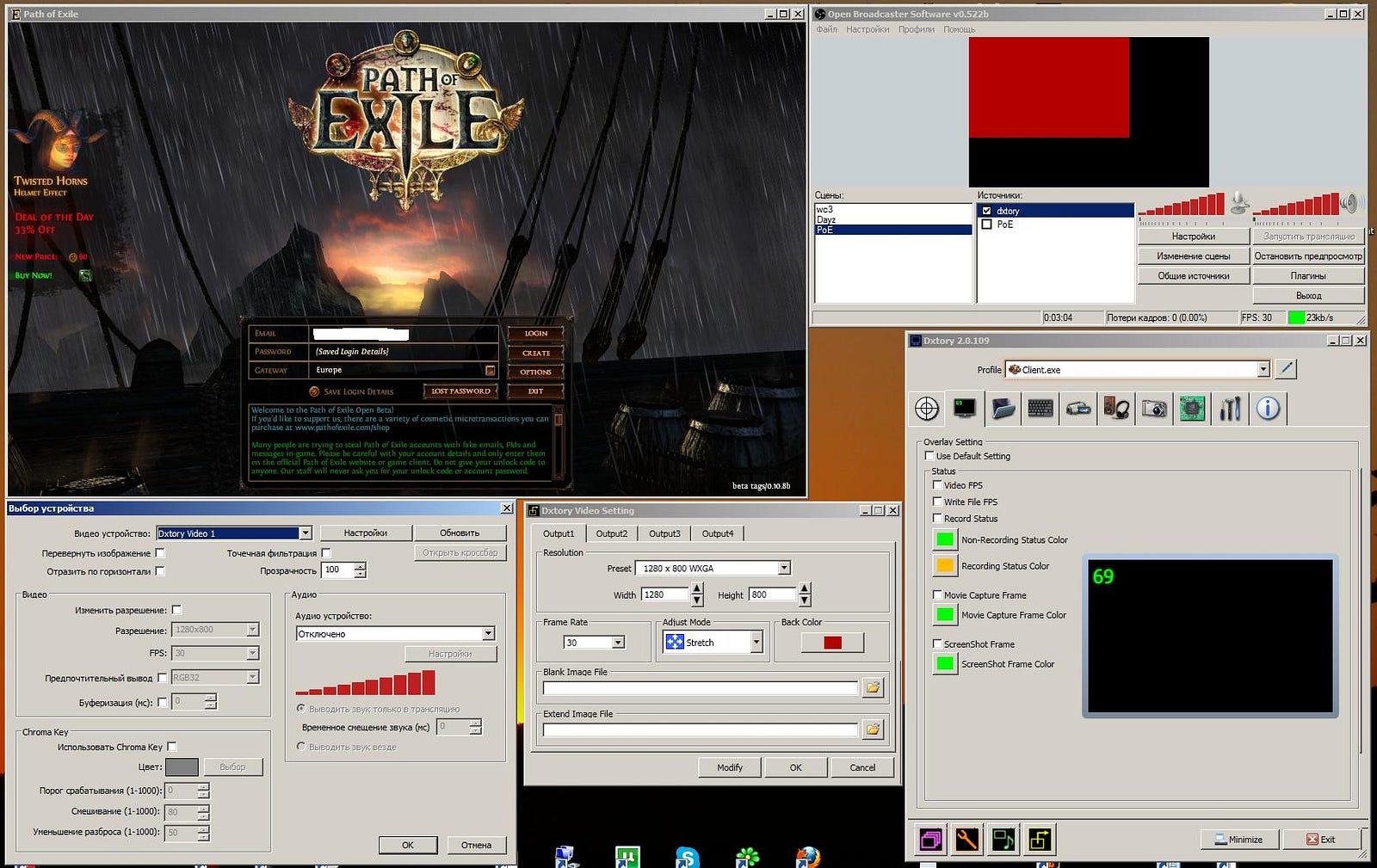The image size is (1377, 868).
Task: Open the Preset 1280 x 800 WXGA dropdown
Action: 783,568
